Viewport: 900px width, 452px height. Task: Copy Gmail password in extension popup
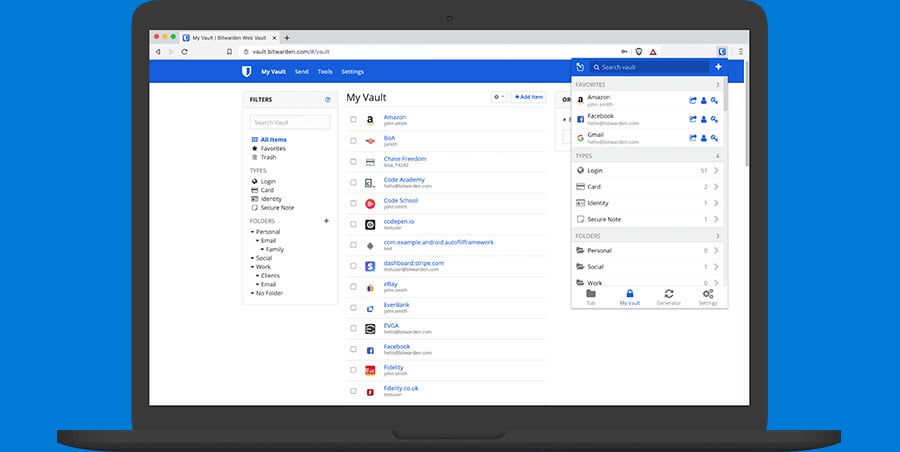tap(714, 138)
